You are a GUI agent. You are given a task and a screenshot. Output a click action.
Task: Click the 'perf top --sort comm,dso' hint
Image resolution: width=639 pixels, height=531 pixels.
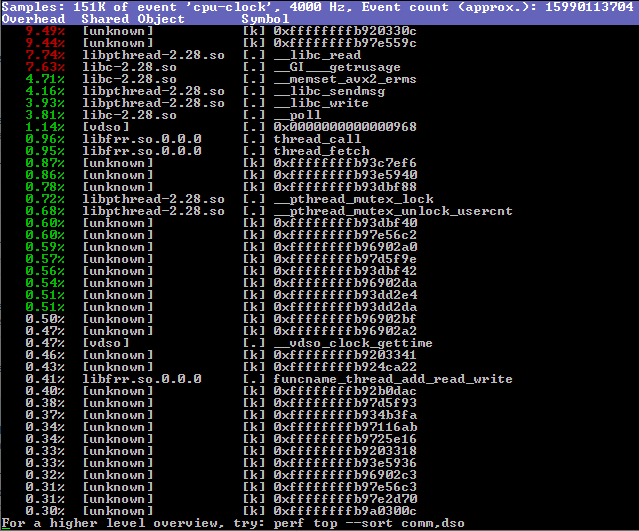(369, 523)
